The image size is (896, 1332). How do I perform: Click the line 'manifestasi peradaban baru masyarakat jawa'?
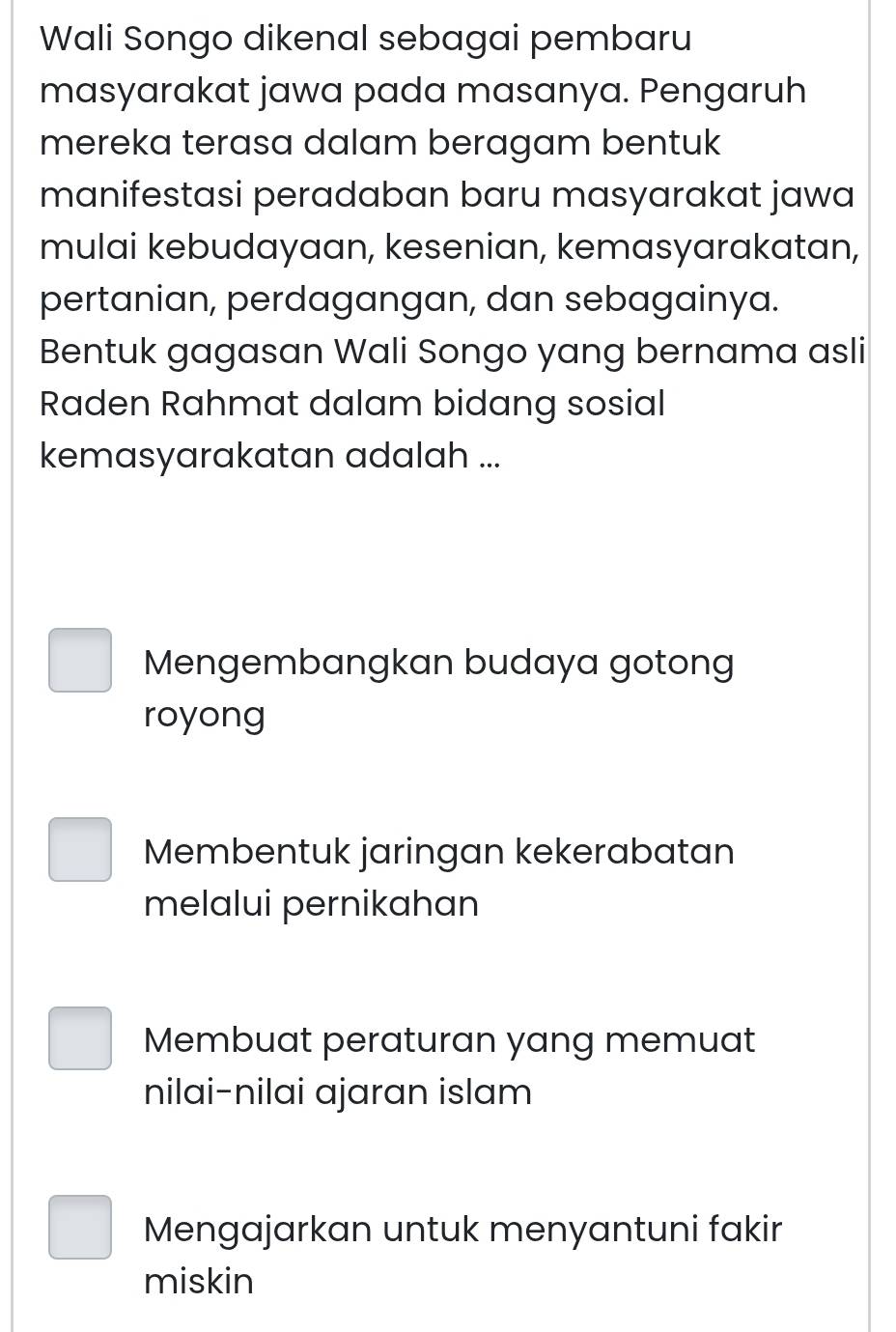coord(447,195)
